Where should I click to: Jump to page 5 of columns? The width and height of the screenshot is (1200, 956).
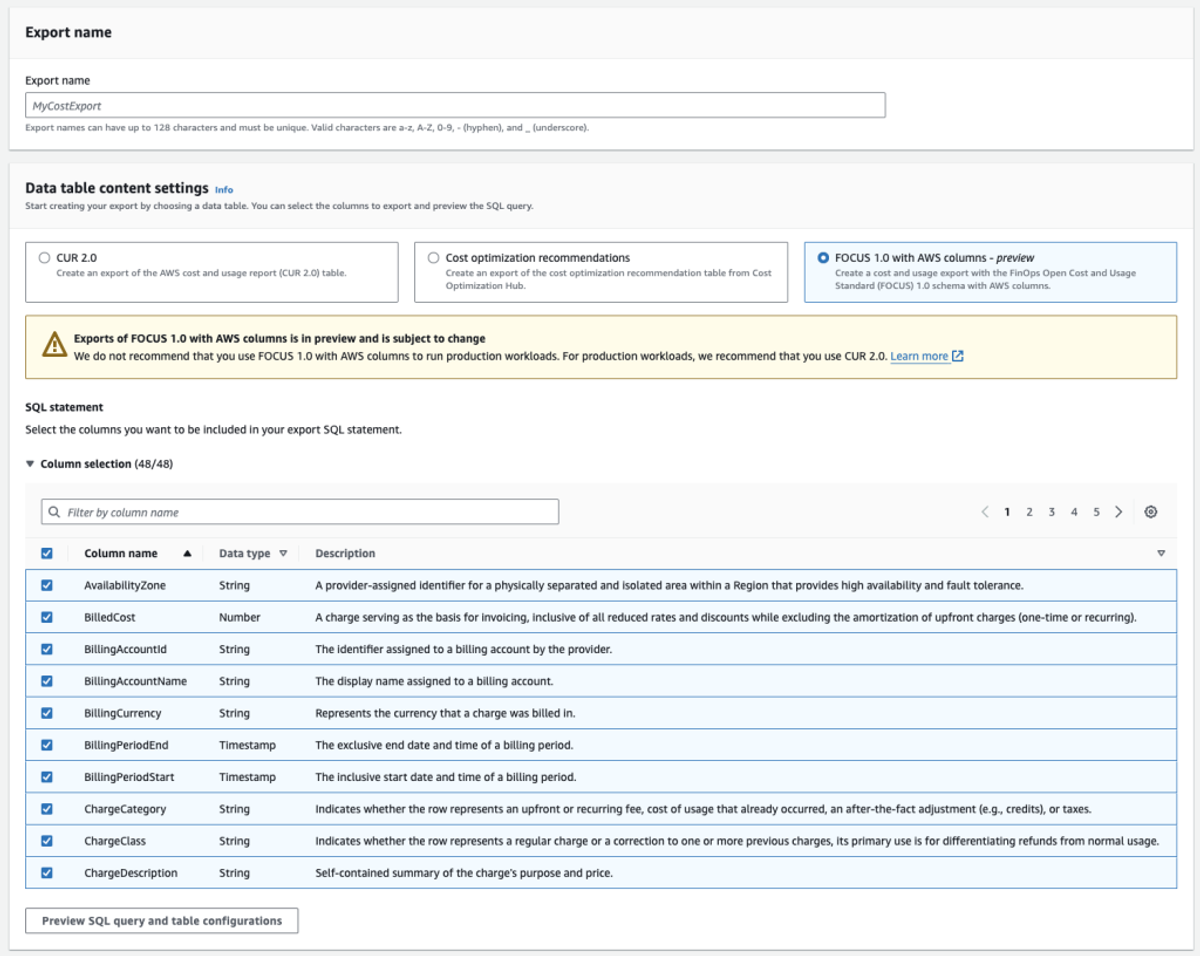pyautogui.click(x=1096, y=512)
